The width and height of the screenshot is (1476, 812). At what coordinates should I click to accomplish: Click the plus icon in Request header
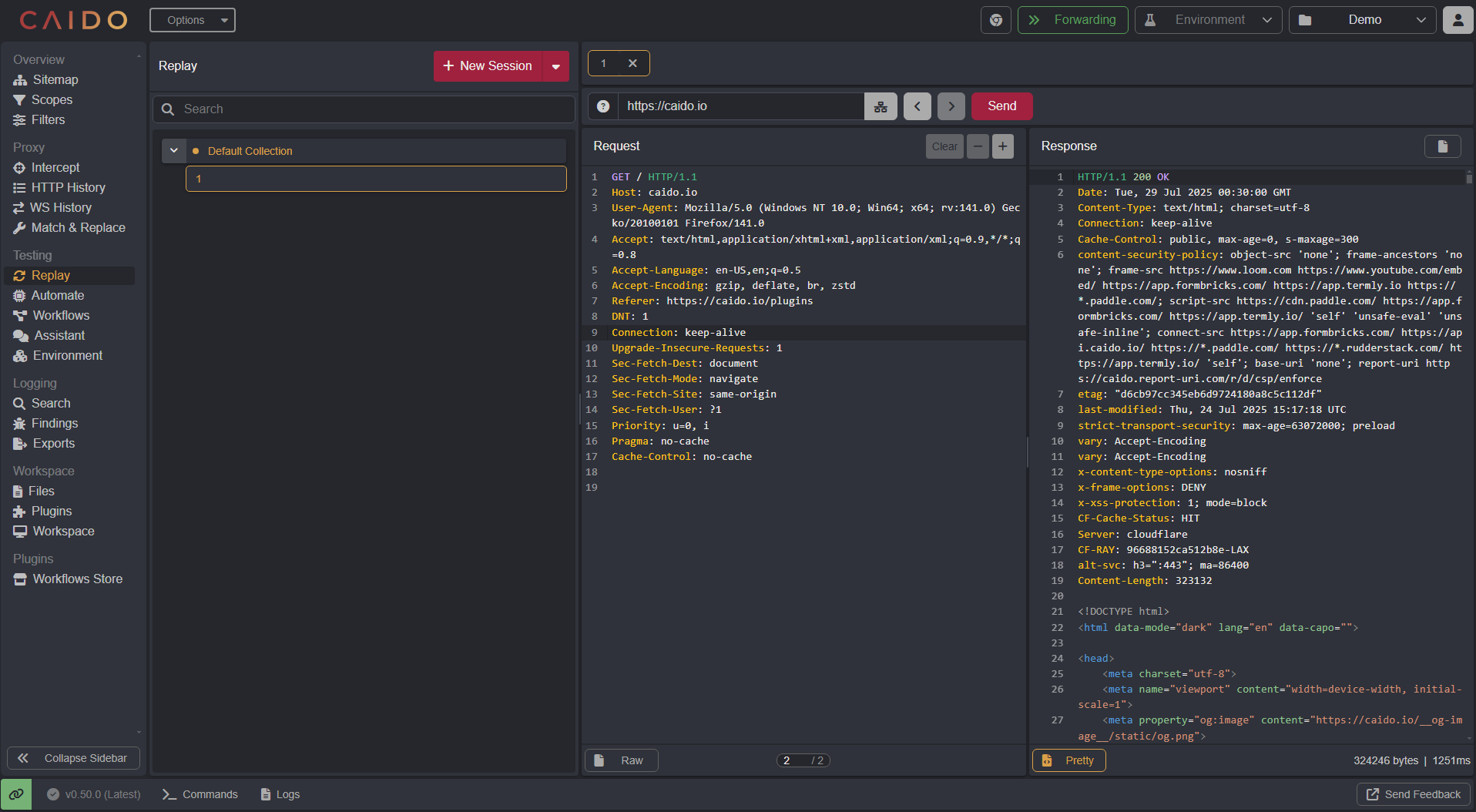tap(1002, 146)
